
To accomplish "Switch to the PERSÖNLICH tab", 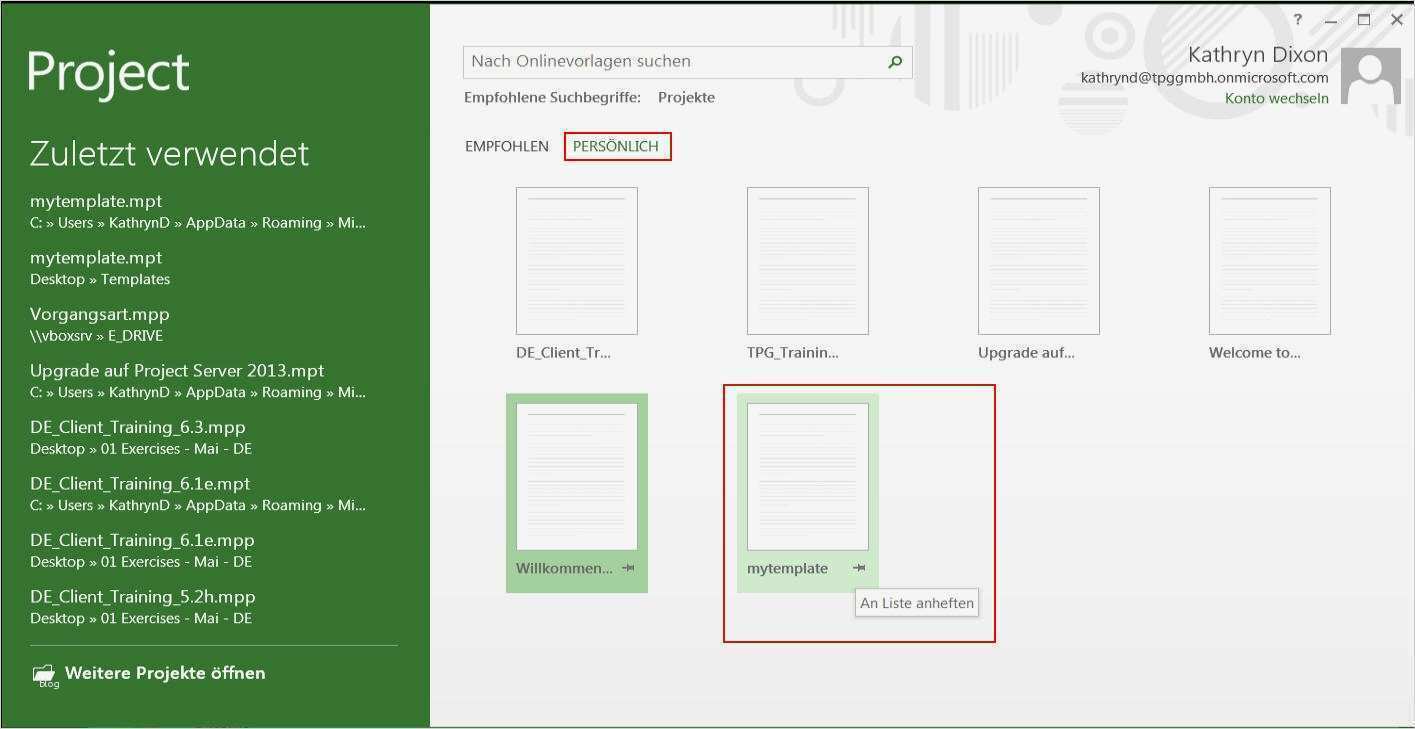I will click(617, 145).
